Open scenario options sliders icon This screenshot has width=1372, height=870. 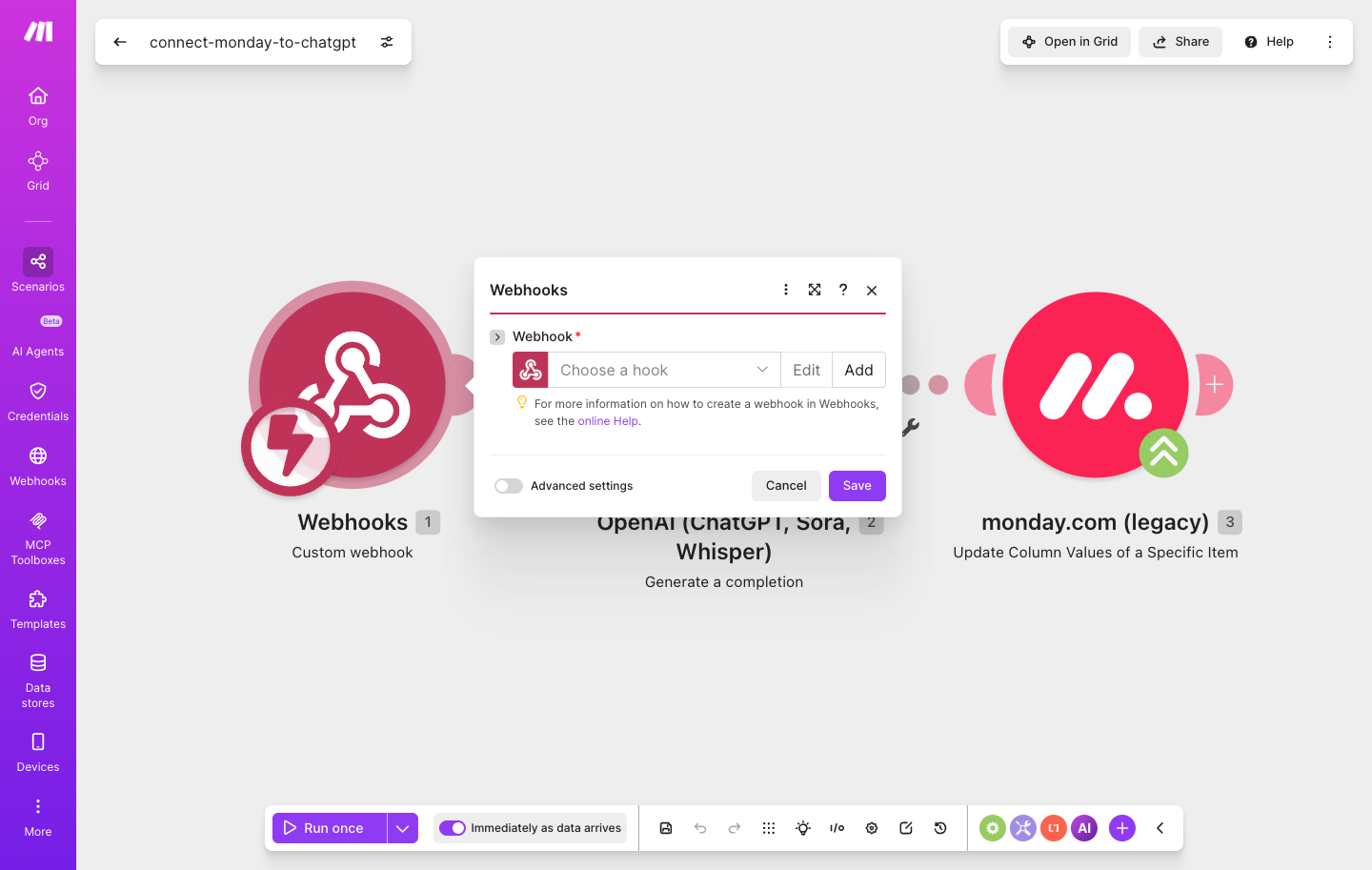pyautogui.click(x=387, y=42)
